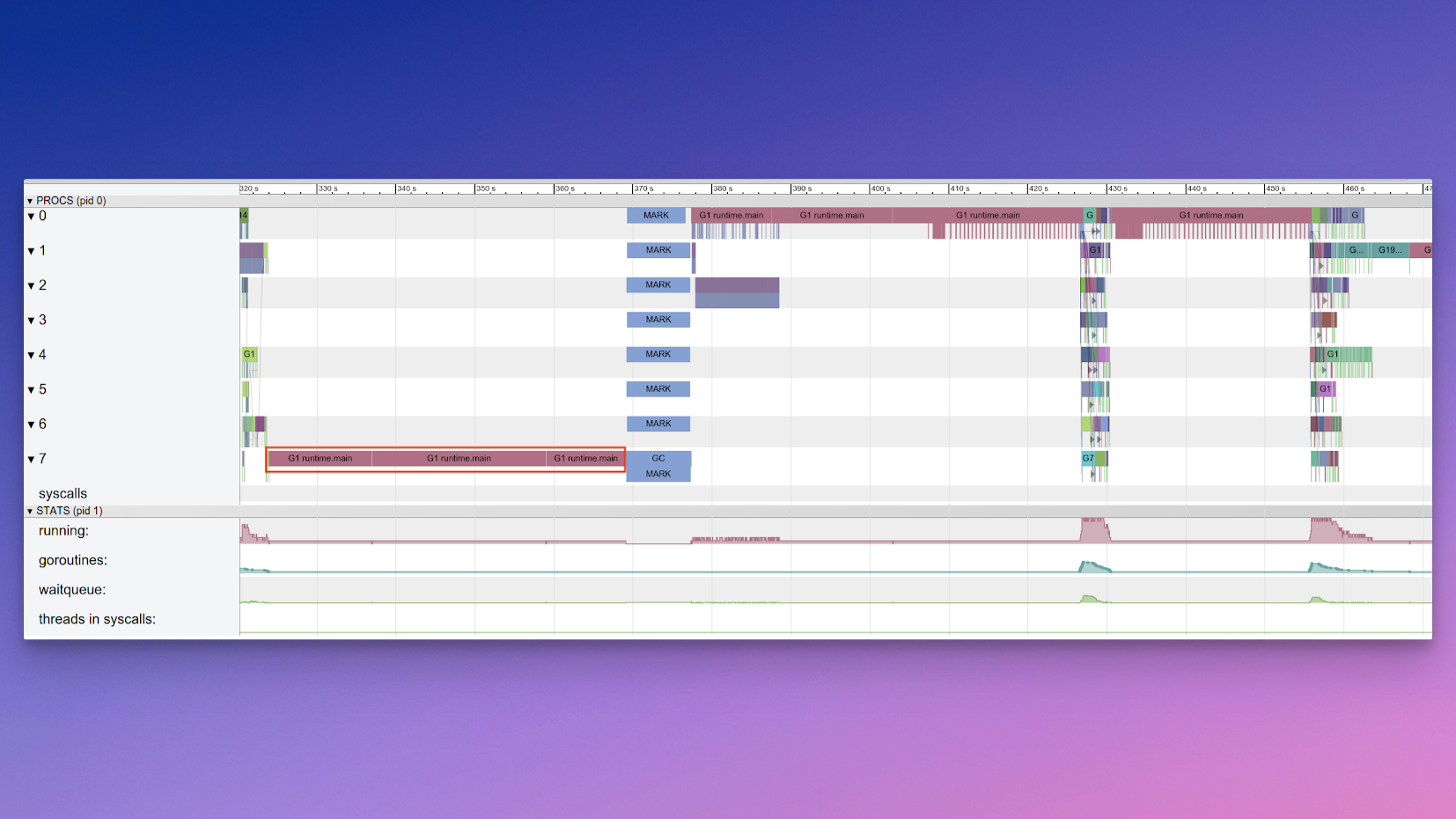Select the MARK slice on proc 6

[658, 424]
